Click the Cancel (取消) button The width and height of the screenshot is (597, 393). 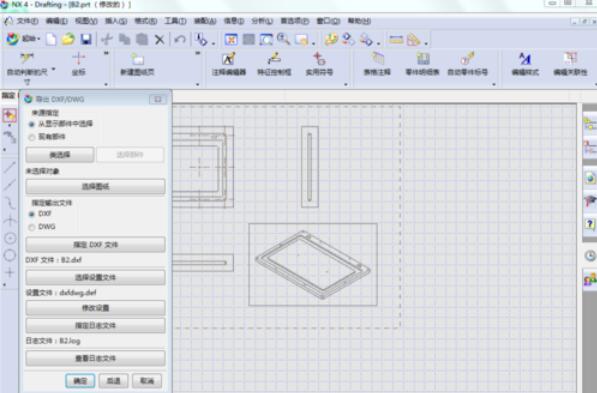click(147, 380)
